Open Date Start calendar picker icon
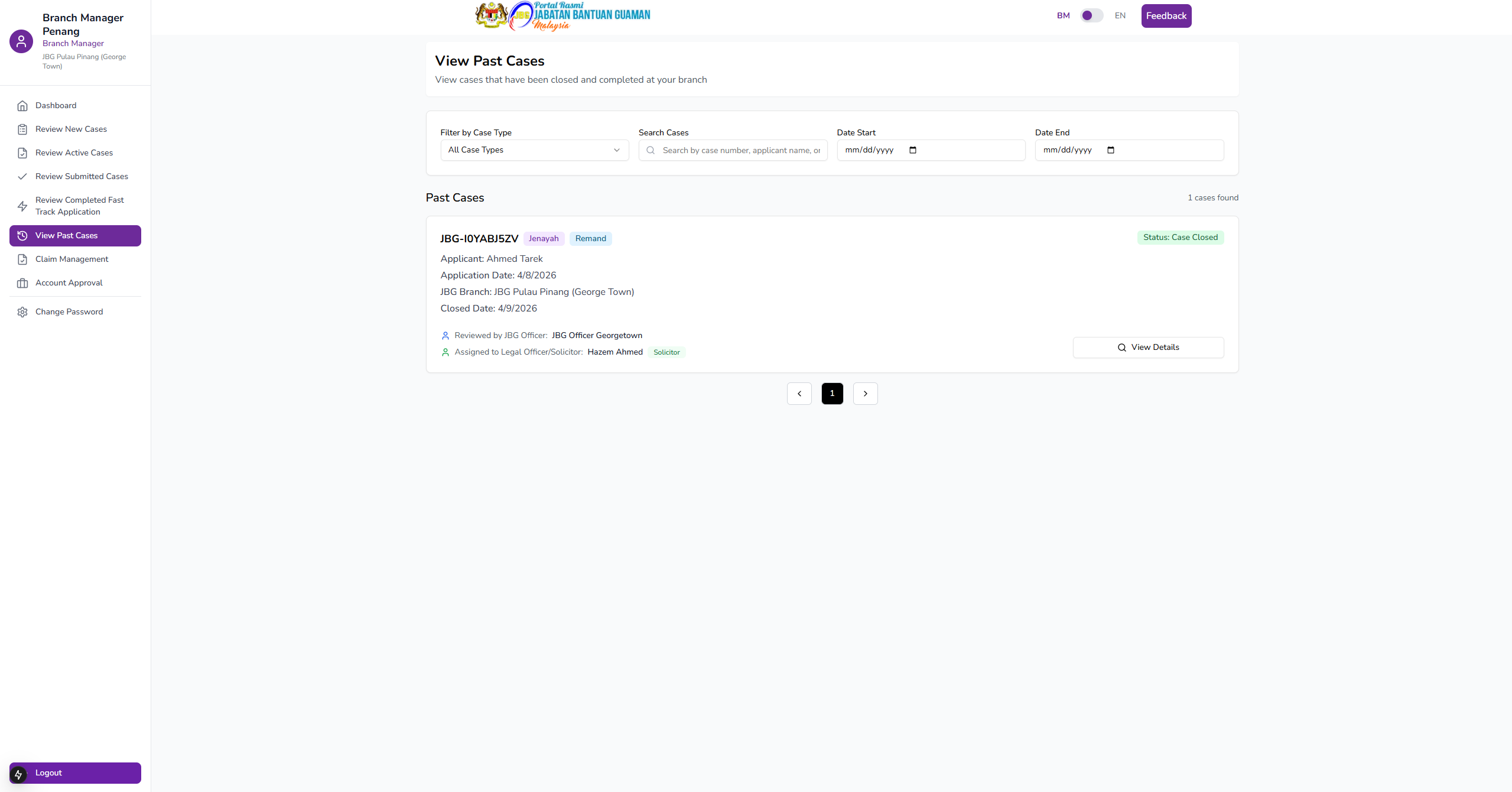The height and width of the screenshot is (792, 1512). point(912,150)
